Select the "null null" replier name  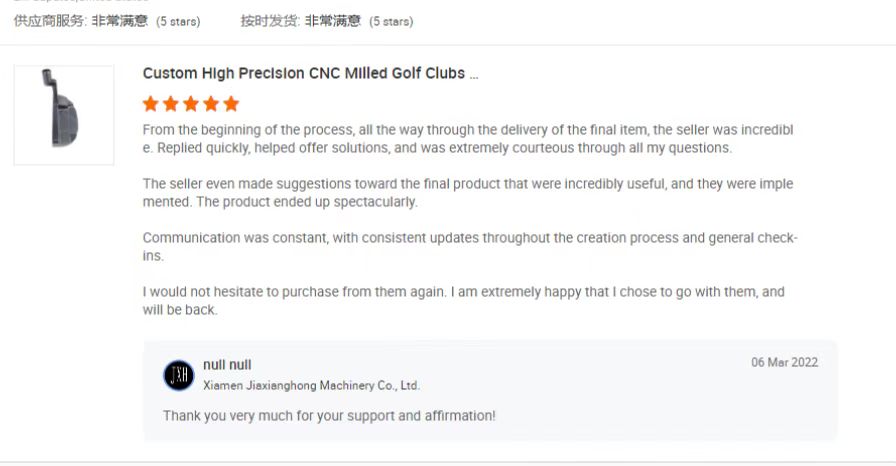click(227, 365)
